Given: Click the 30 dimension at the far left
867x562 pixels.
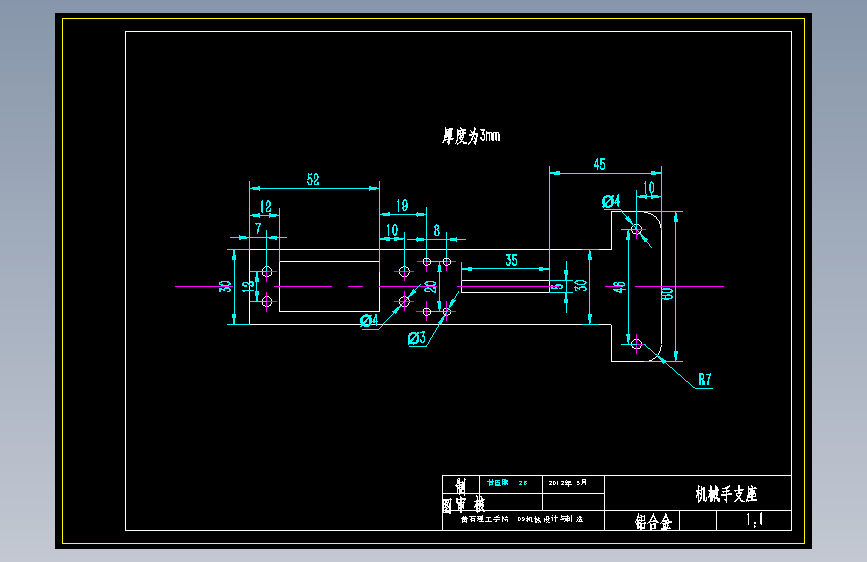Looking at the screenshot, I should tap(224, 286).
